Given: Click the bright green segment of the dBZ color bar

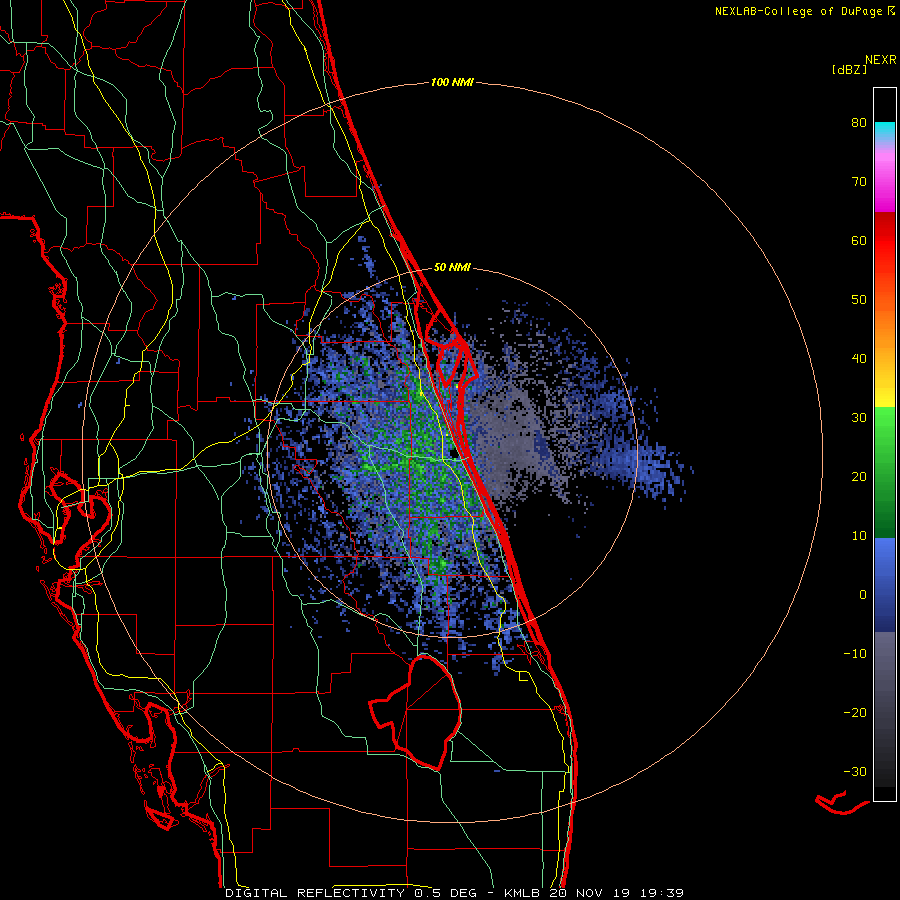Looking at the screenshot, I should [885, 433].
